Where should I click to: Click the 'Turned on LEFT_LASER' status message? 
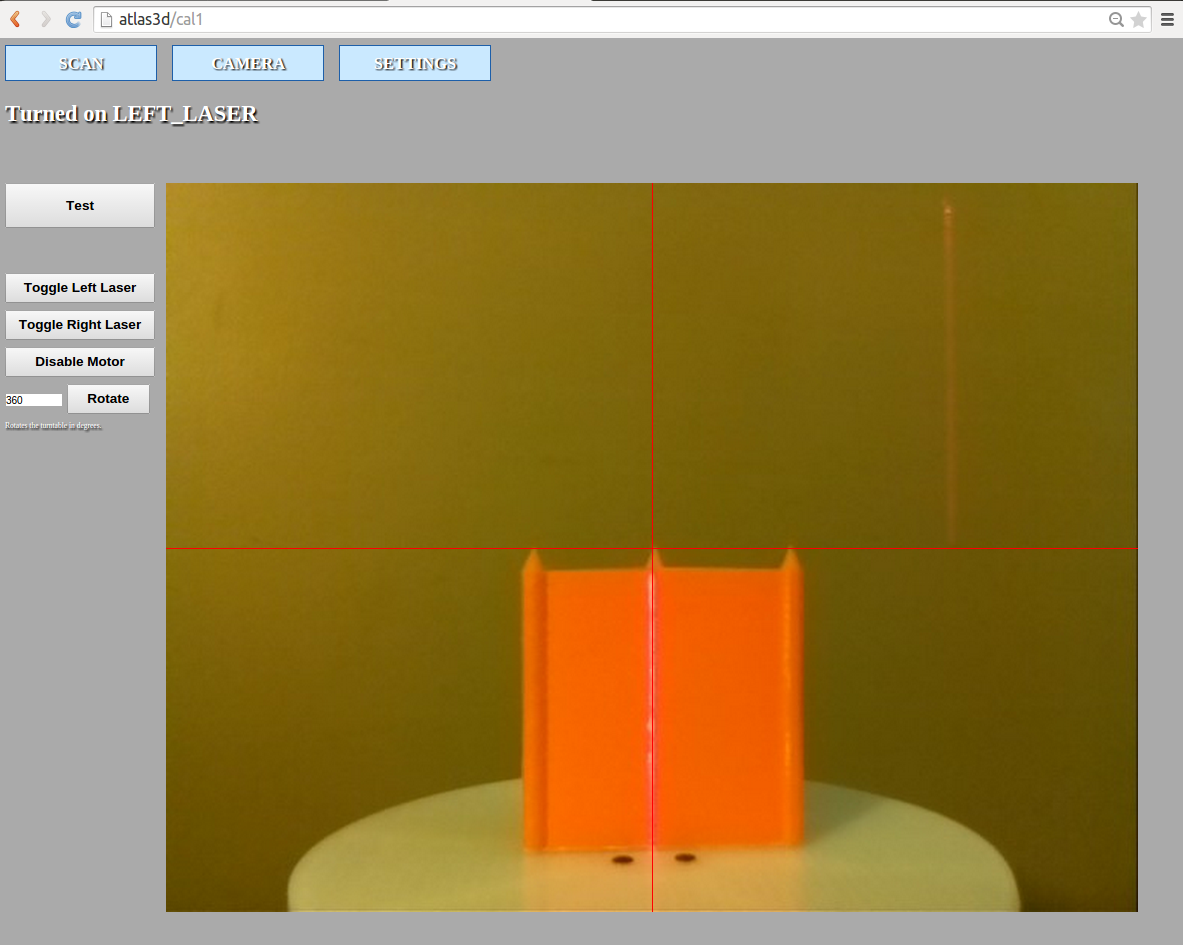tap(132, 114)
